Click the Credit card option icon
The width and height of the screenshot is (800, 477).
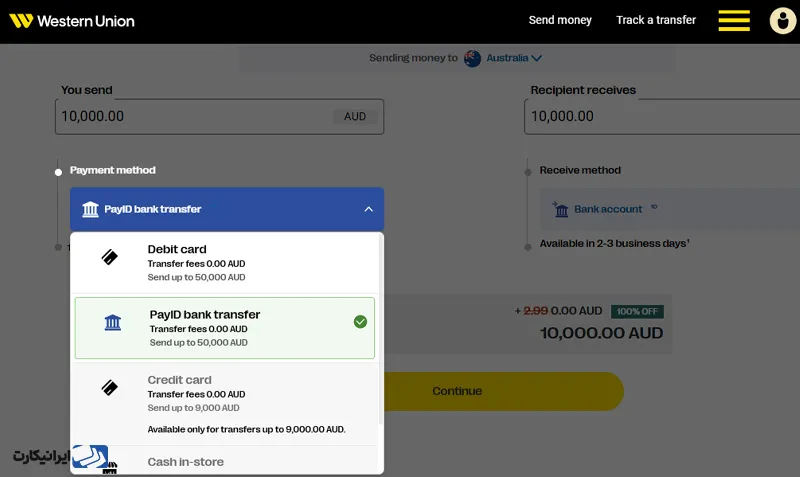click(109, 388)
